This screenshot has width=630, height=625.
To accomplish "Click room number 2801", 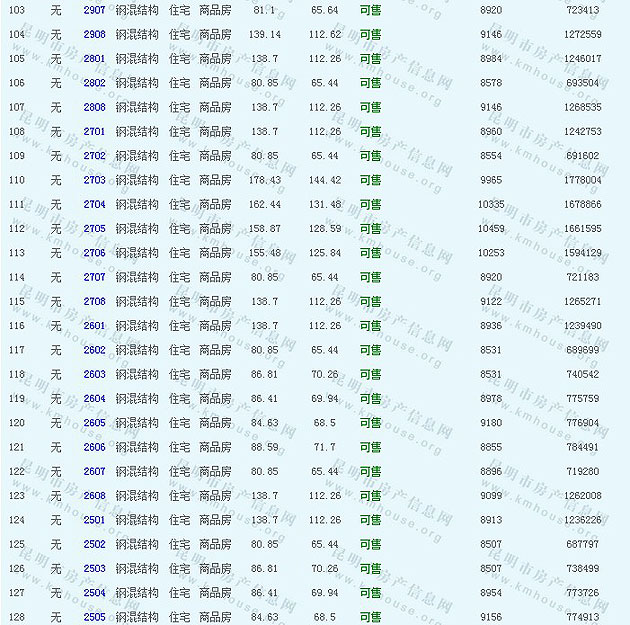I will coord(94,59).
